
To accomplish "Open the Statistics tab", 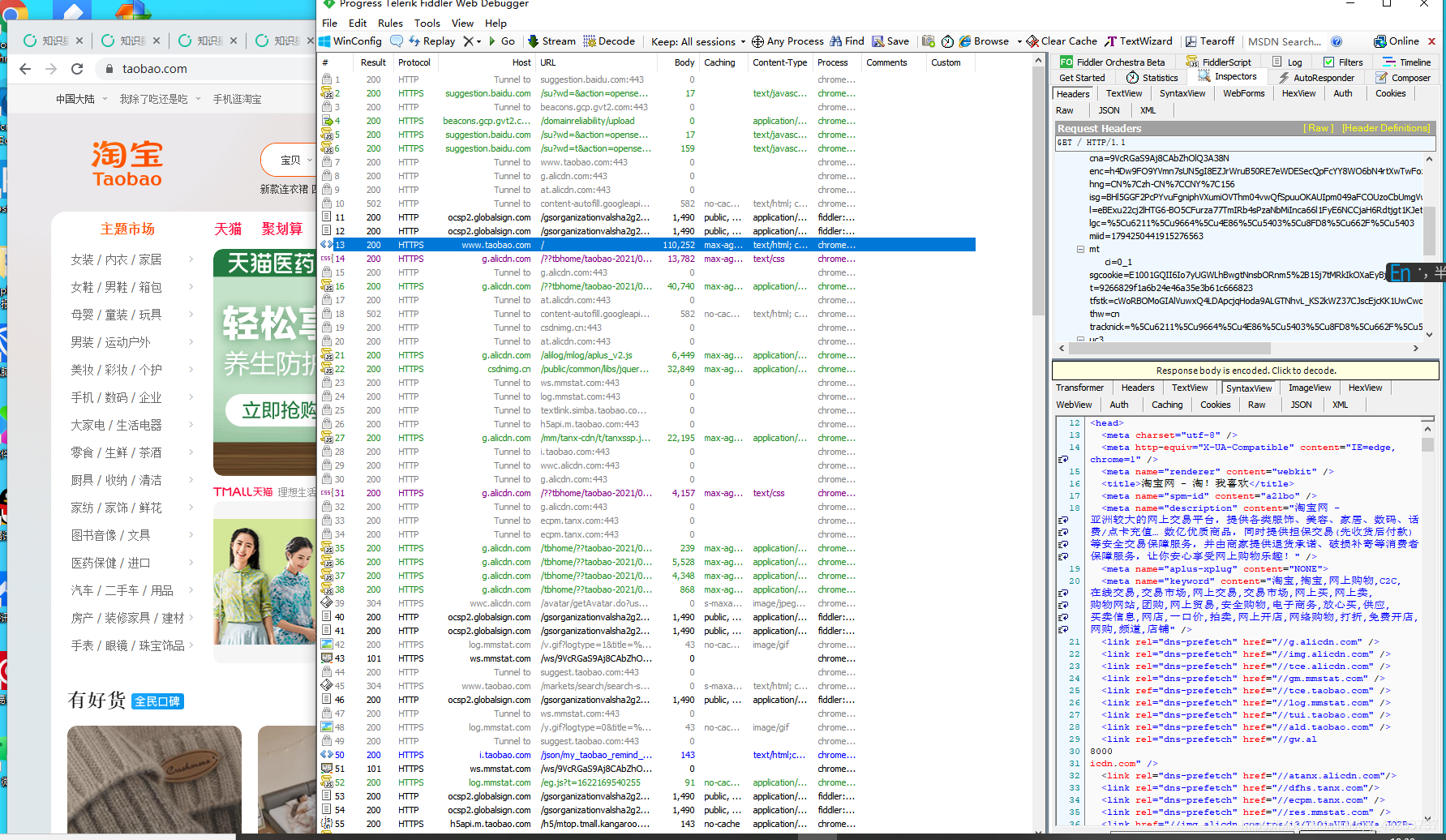I will (1152, 78).
